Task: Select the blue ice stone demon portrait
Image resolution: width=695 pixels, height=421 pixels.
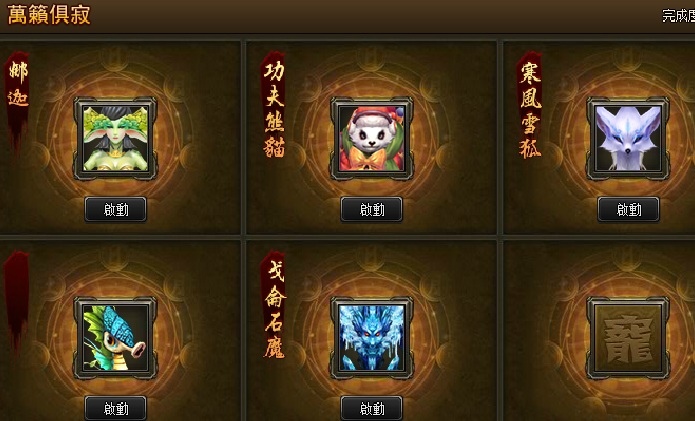Action: pyautogui.click(x=371, y=338)
